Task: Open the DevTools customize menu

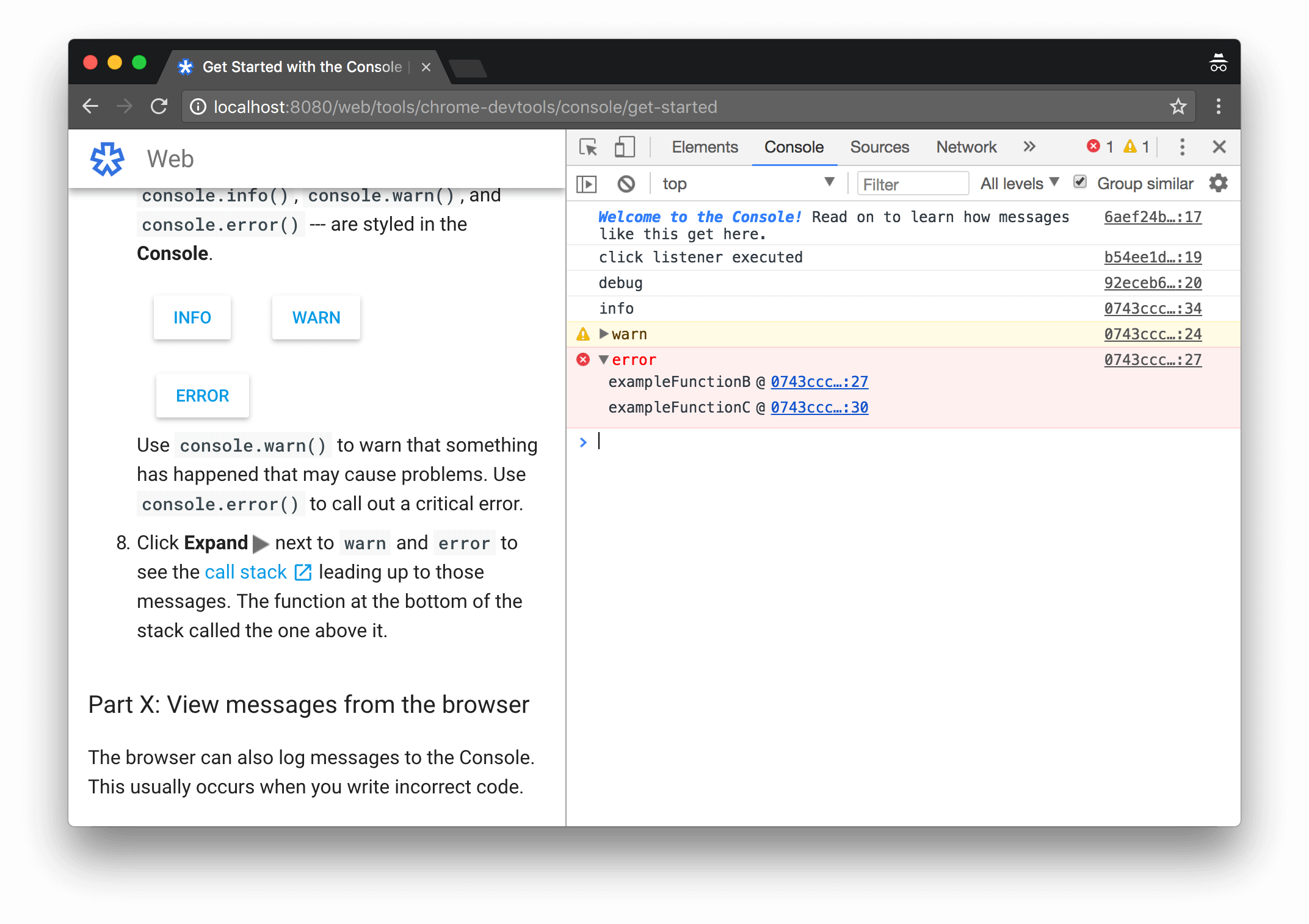Action: pyautogui.click(x=1182, y=147)
